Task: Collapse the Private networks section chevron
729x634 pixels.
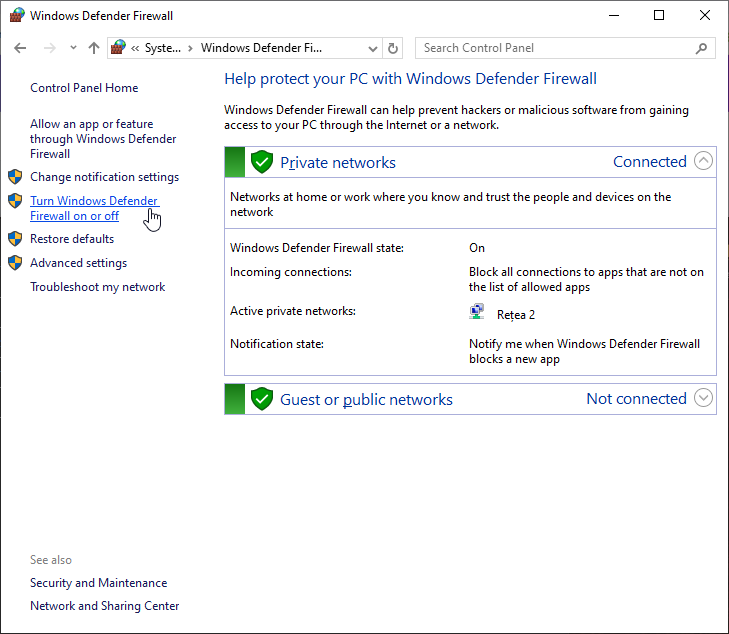Action: pyautogui.click(x=703, y=161)
